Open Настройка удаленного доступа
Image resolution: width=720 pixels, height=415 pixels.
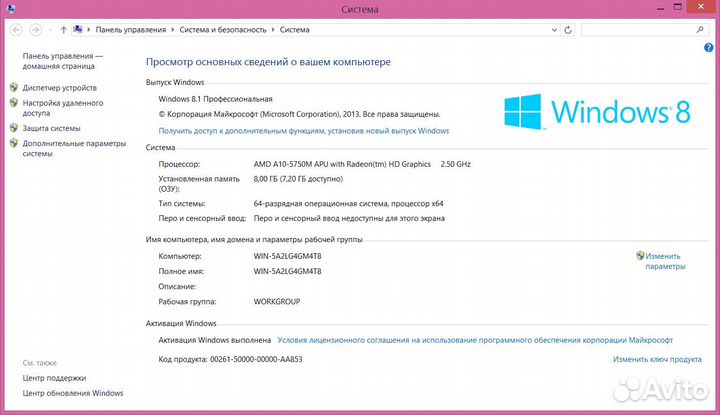coord(63,108)
